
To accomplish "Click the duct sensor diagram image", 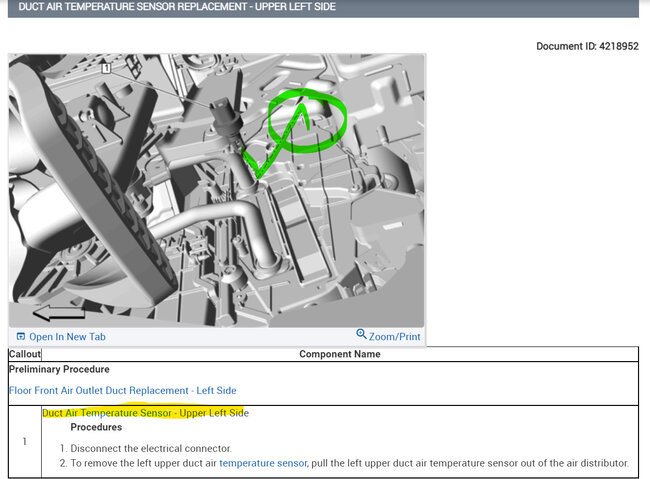I will pyautogui.click(x=216, y=190).
